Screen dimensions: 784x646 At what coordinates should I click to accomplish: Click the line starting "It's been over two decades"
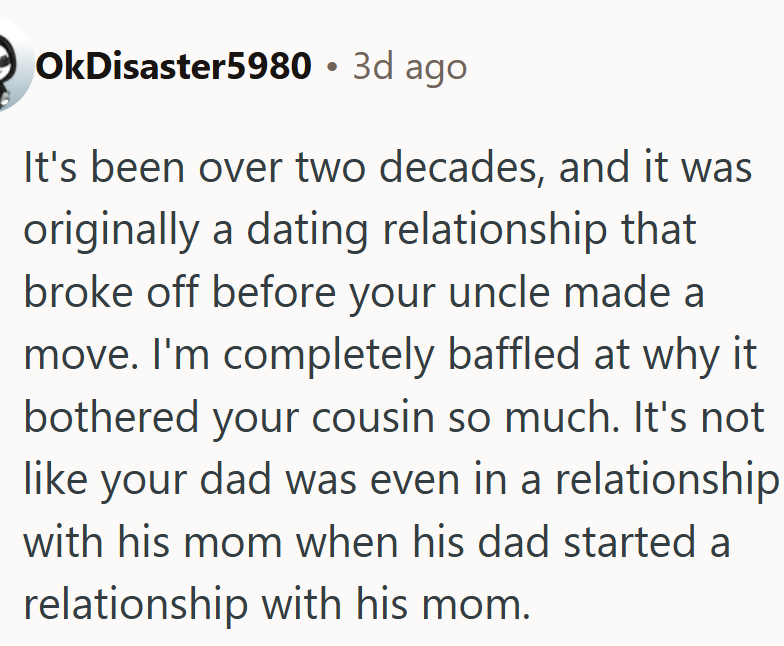click(x=388, y=167)
